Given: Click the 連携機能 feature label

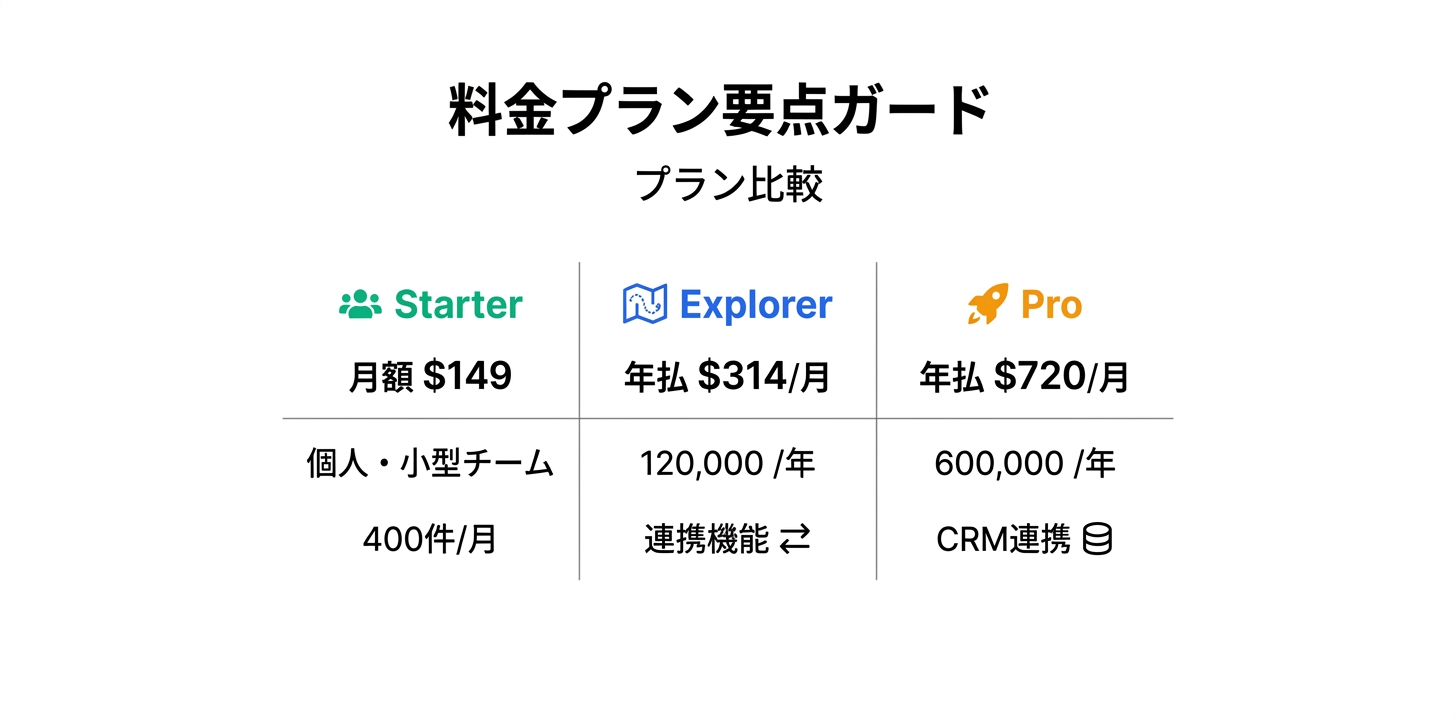Looking at the screenshot, I should 706,541.
